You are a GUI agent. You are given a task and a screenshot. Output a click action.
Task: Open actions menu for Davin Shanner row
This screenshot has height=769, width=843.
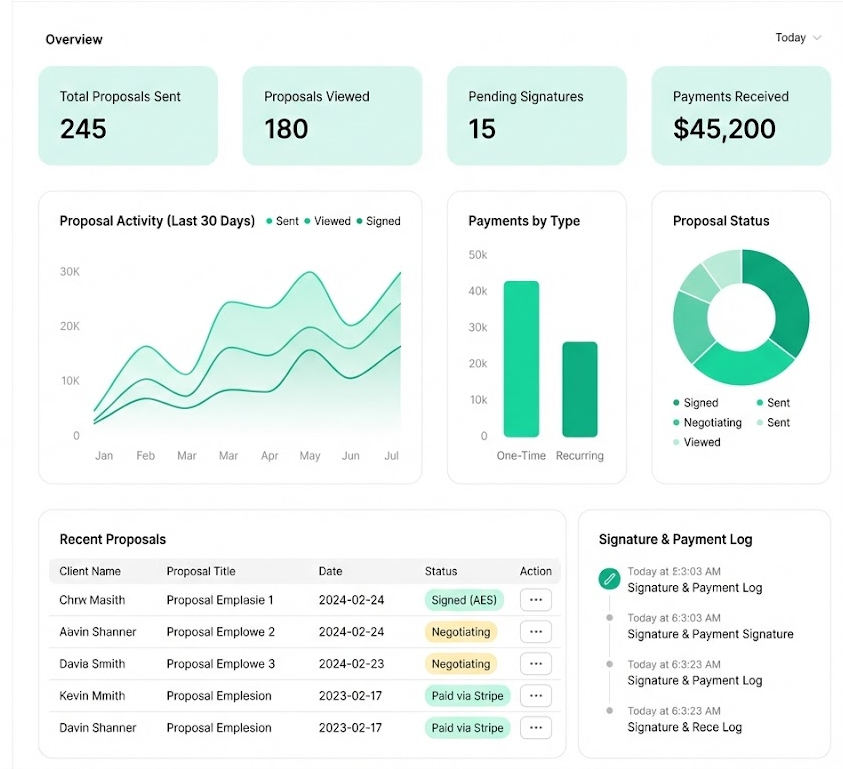coord(535,728)
